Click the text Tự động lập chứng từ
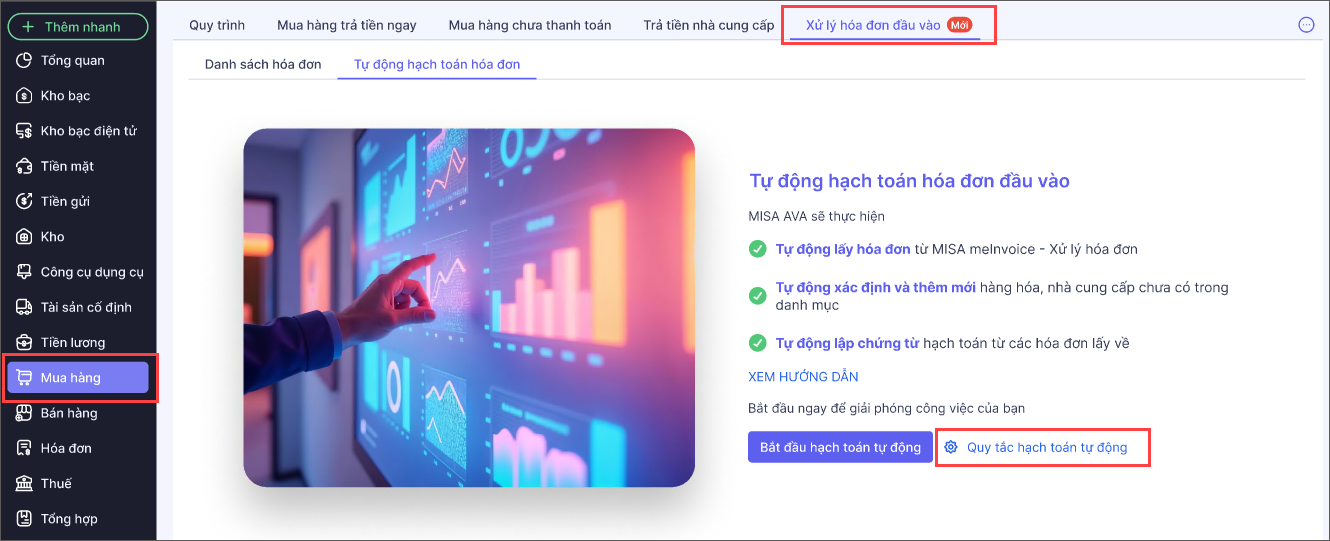 [847, 343]
